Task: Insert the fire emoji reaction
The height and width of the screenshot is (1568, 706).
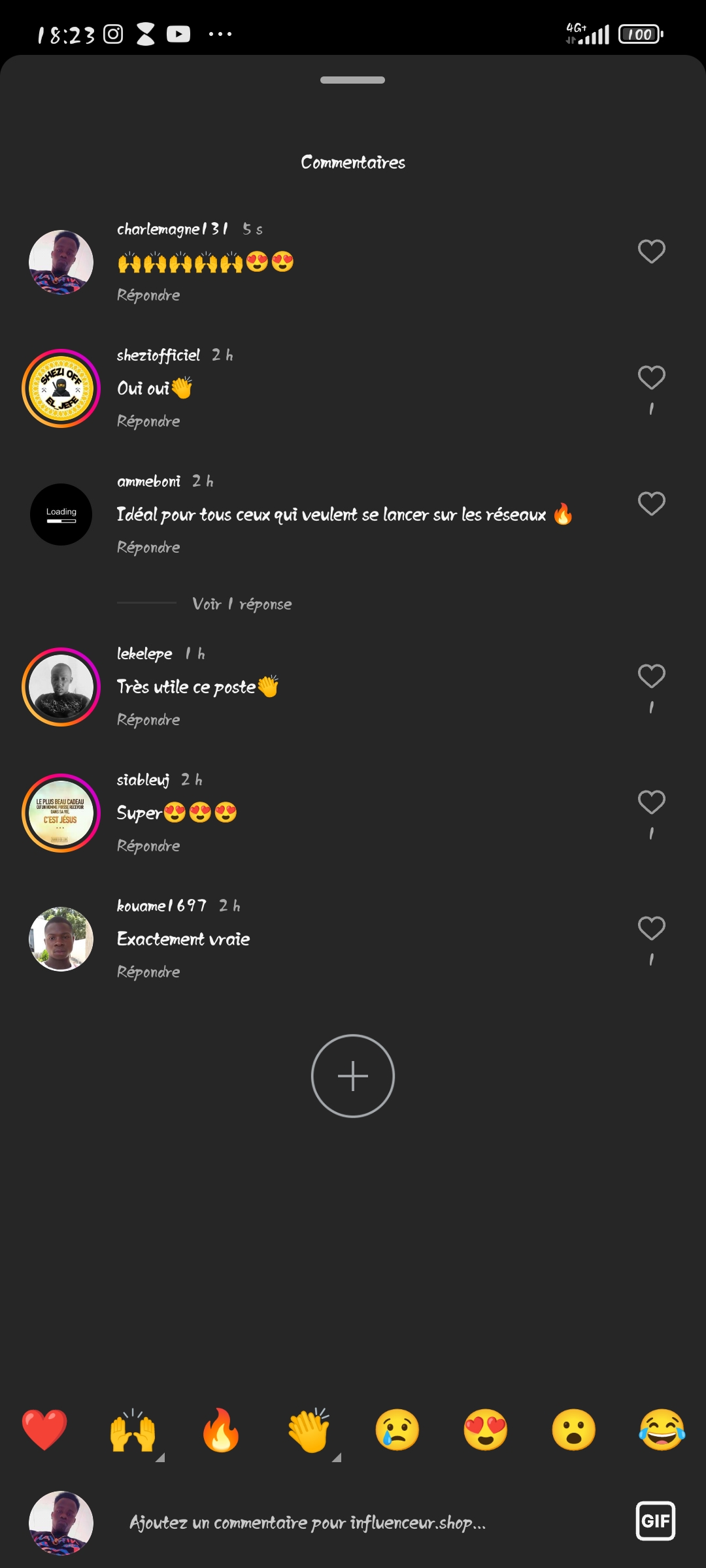Action: point(221,1429)
